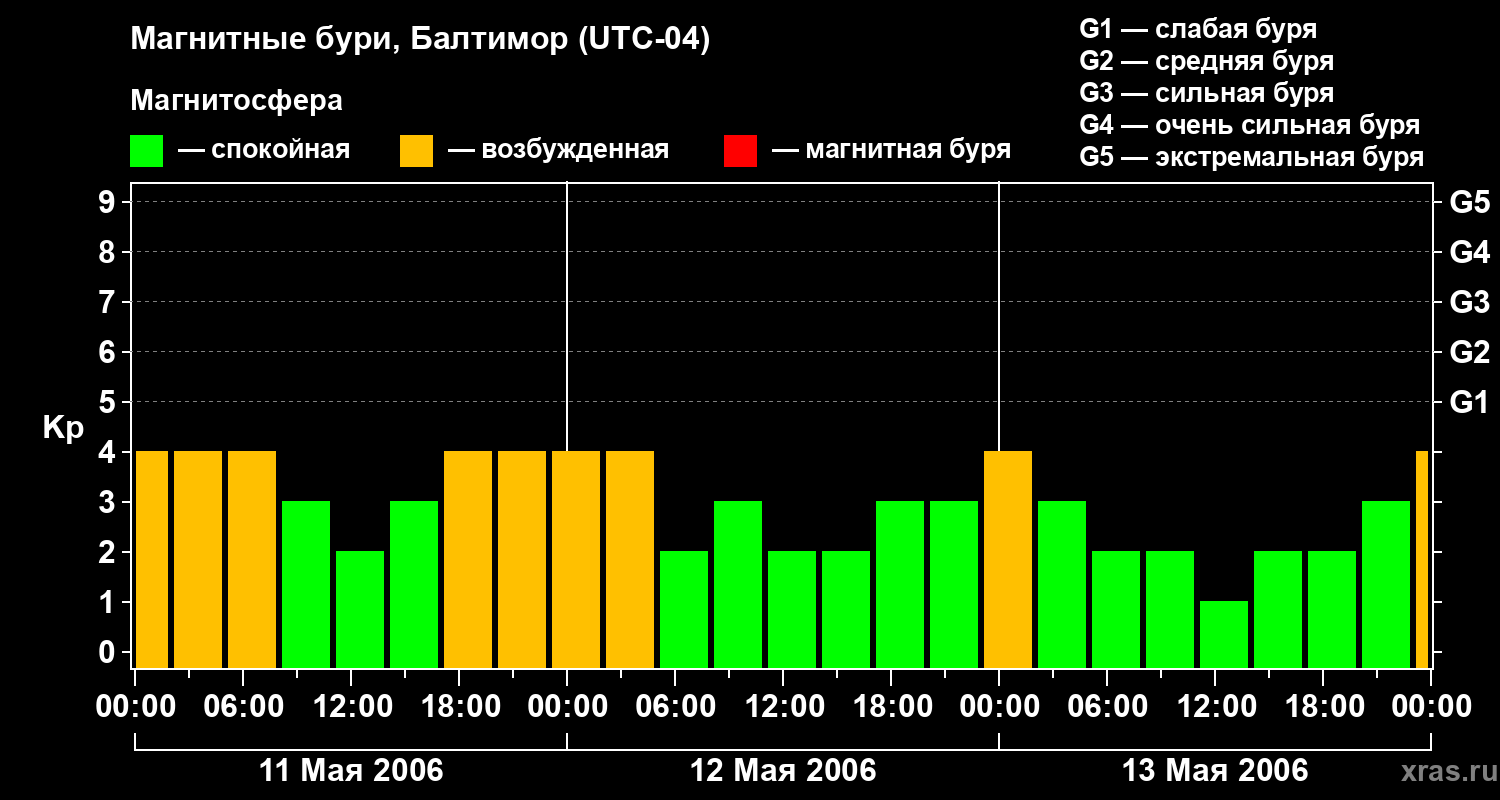Click the red 'магнитная буря' legend swatch

point(740,151)
